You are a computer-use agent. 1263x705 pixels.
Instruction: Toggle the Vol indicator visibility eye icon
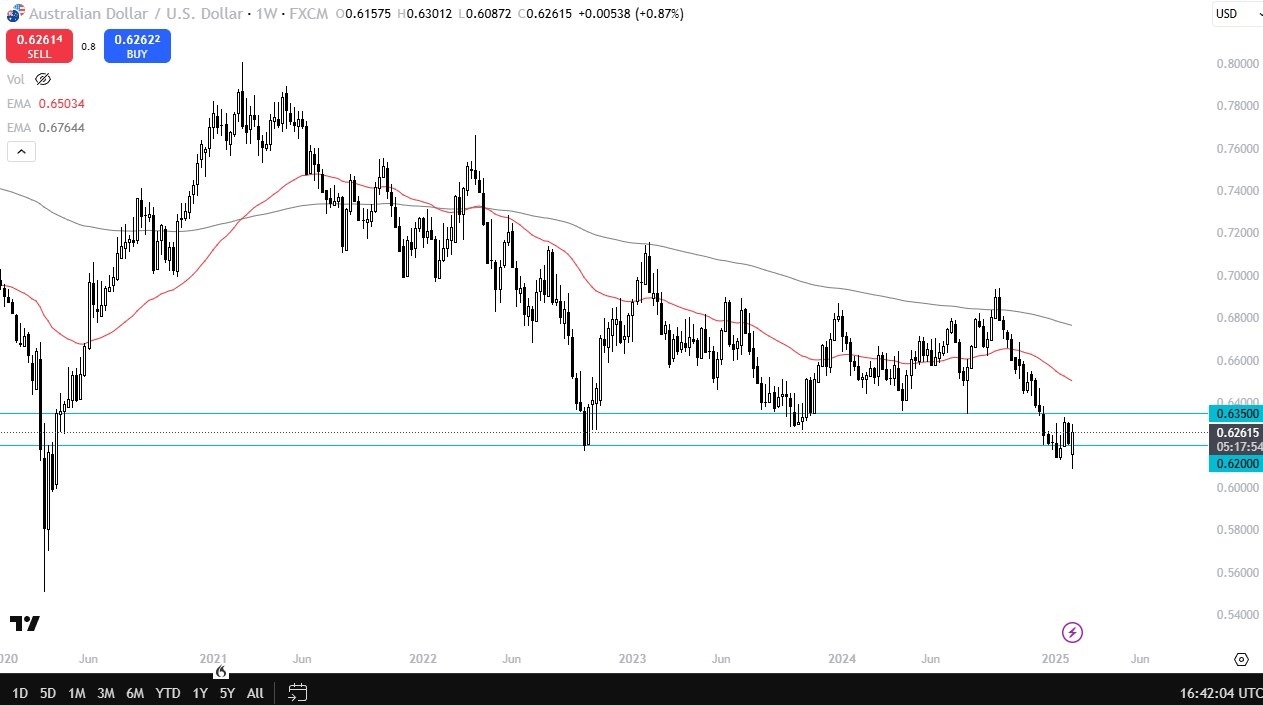(x=43, y=78)
